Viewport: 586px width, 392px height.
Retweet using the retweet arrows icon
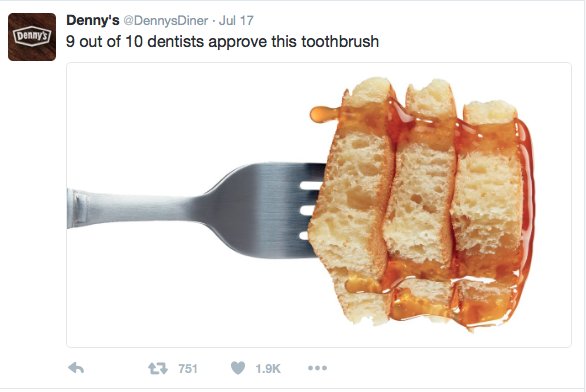pyautogui.click(x=158, y=368)
